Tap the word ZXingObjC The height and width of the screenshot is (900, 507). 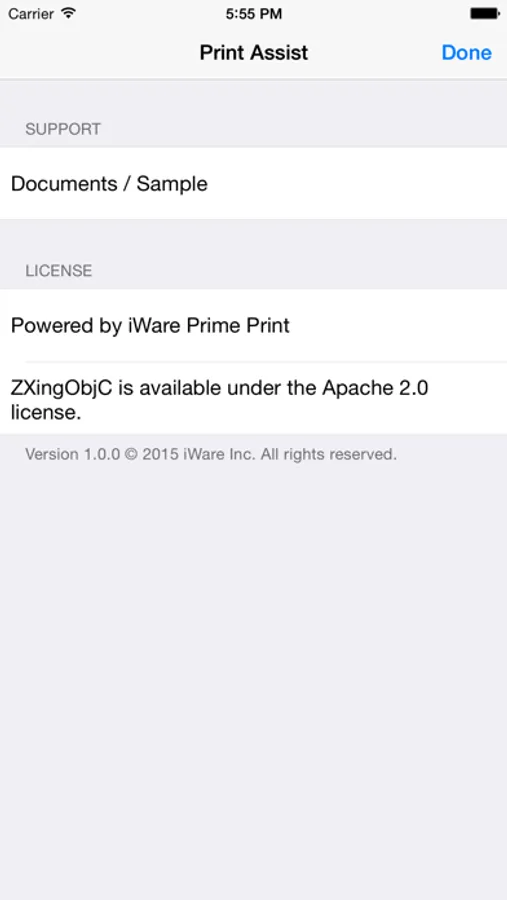pos(64,389)
